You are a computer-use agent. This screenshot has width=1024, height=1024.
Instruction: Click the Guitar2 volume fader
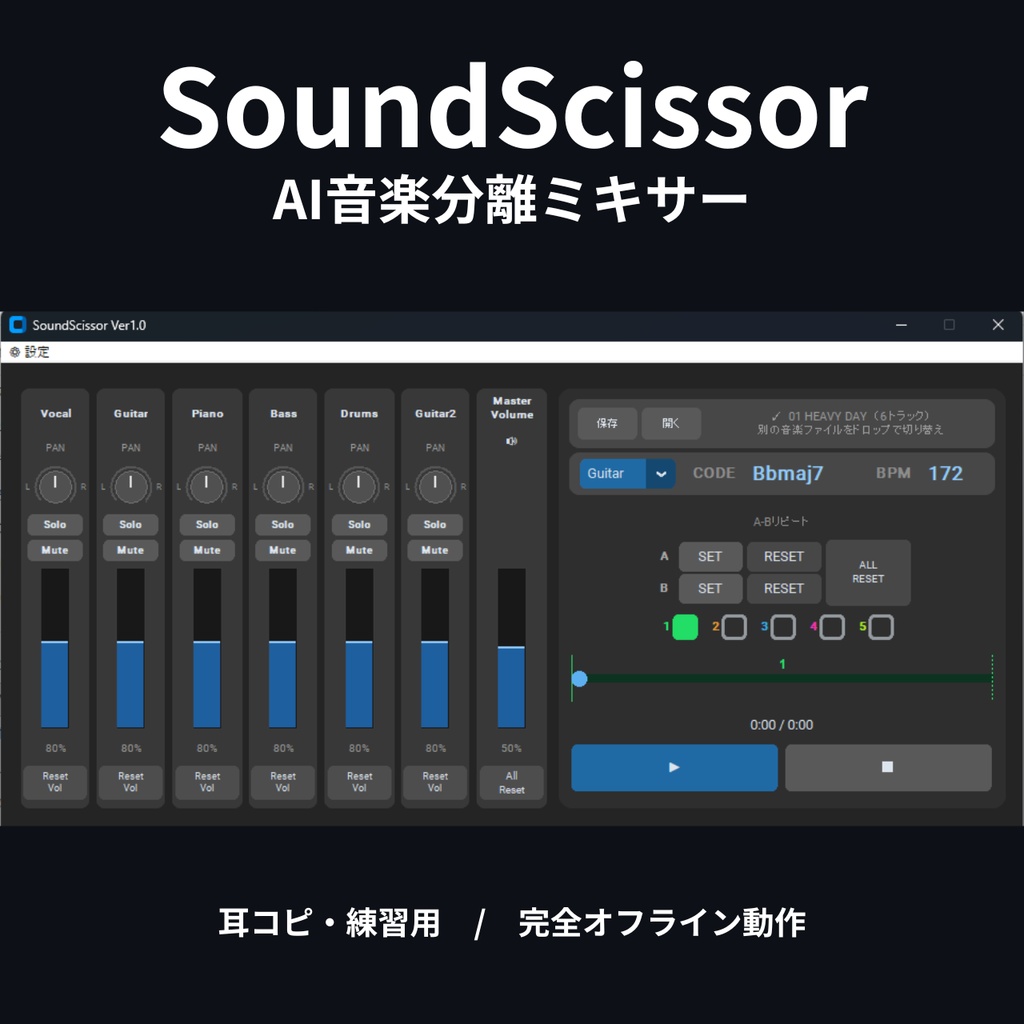point(435,648)
